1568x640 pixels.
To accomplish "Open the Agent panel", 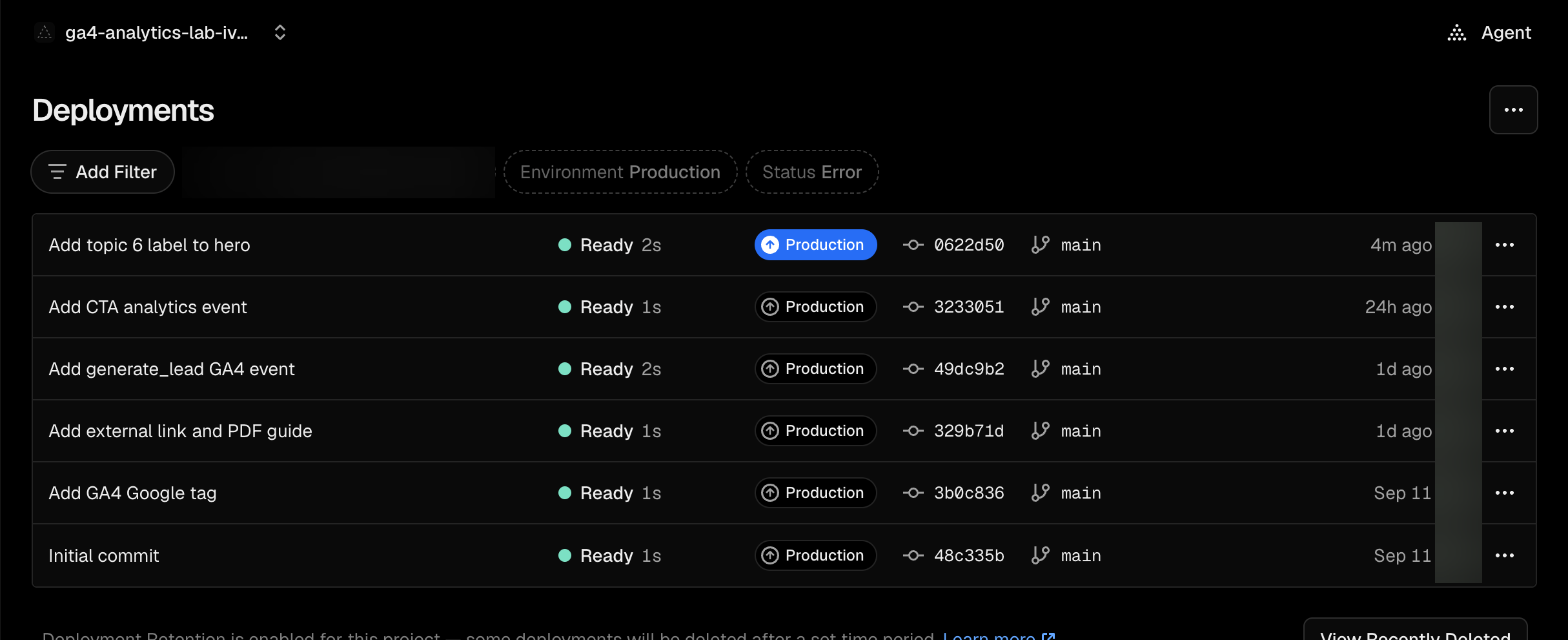I will (1489, 32).
